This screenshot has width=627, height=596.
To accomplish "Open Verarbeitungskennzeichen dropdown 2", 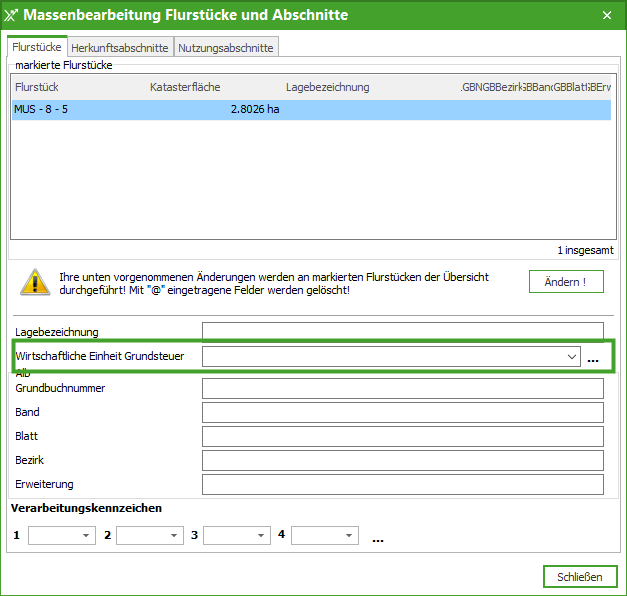I will pyautogui.click(x=172, y=536).
